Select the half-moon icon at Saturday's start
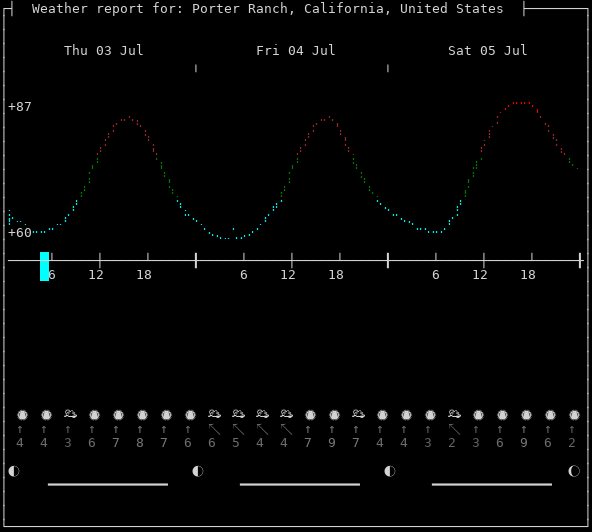Viewport: 592px width, 532px height. point(390,471)
